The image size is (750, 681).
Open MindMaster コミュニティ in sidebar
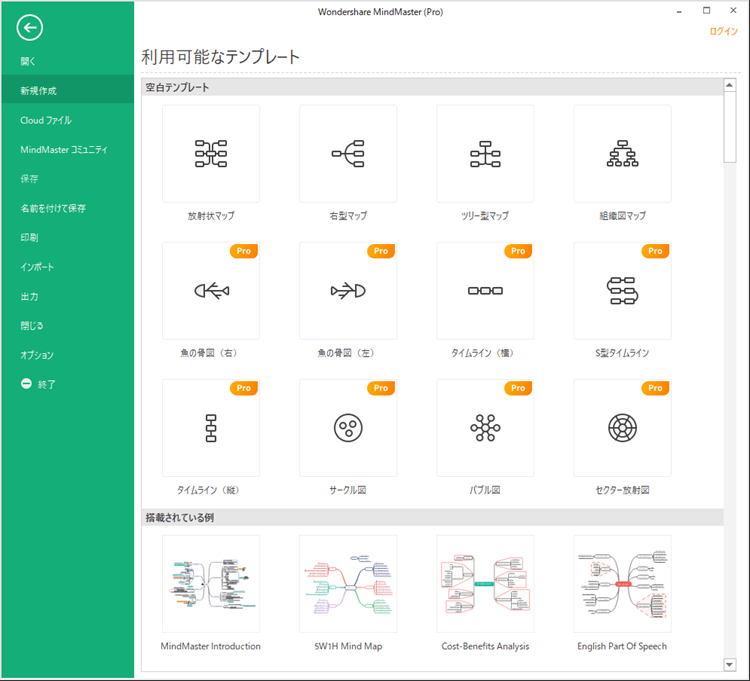tap(63, 150)
